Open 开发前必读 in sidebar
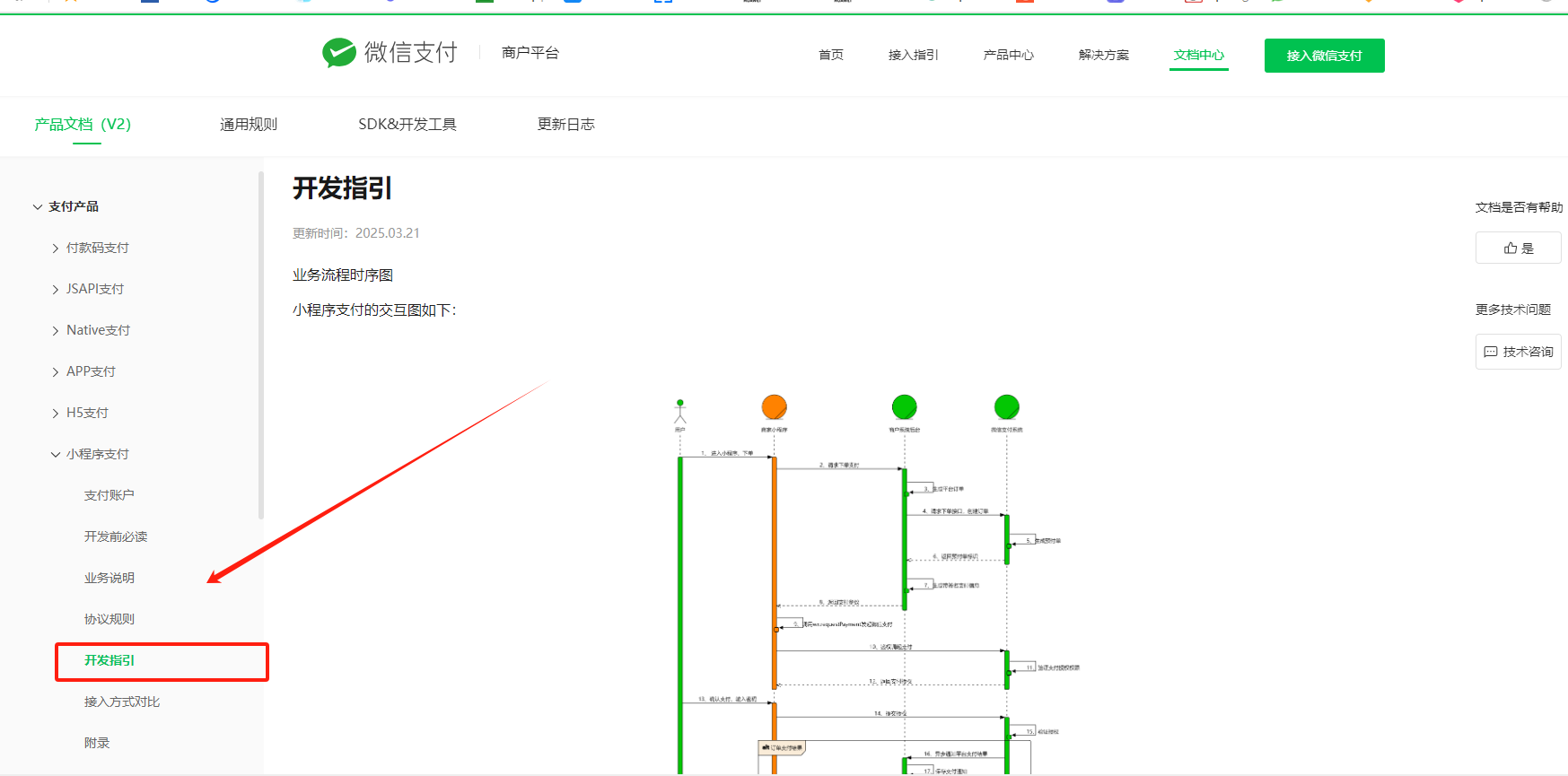 116,536
